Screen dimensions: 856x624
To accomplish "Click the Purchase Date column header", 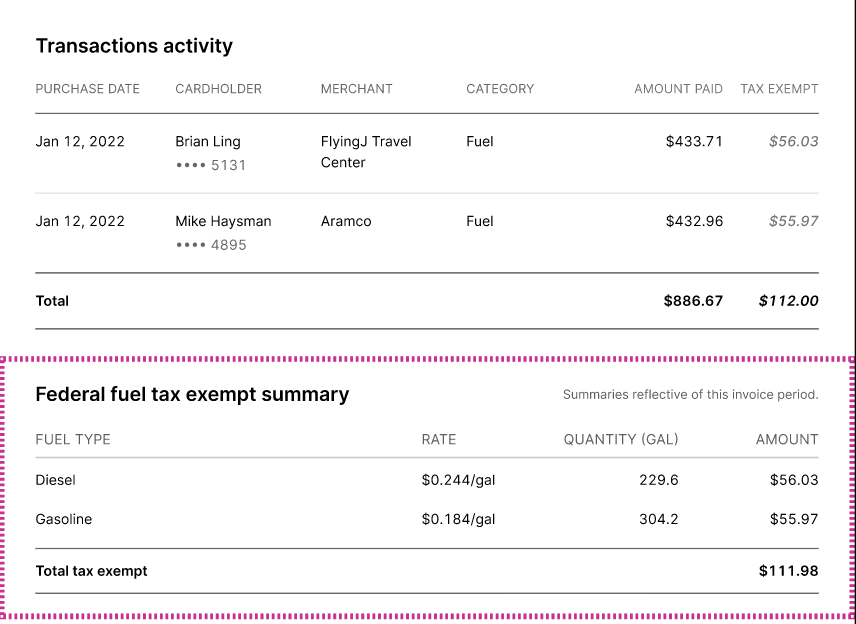I will pos(87,89).
